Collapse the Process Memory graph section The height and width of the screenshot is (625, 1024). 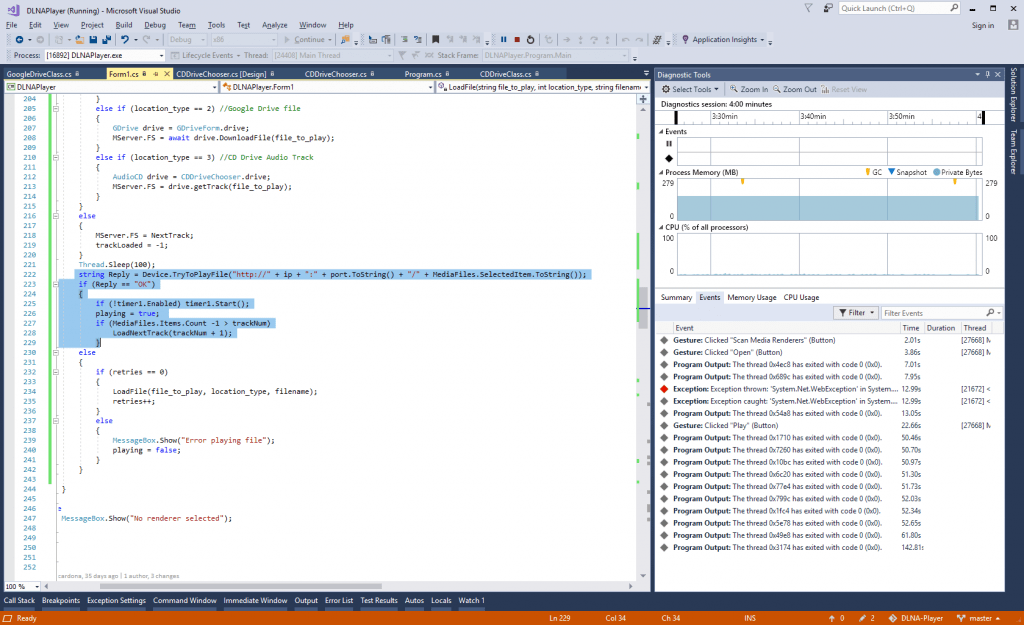661,172
